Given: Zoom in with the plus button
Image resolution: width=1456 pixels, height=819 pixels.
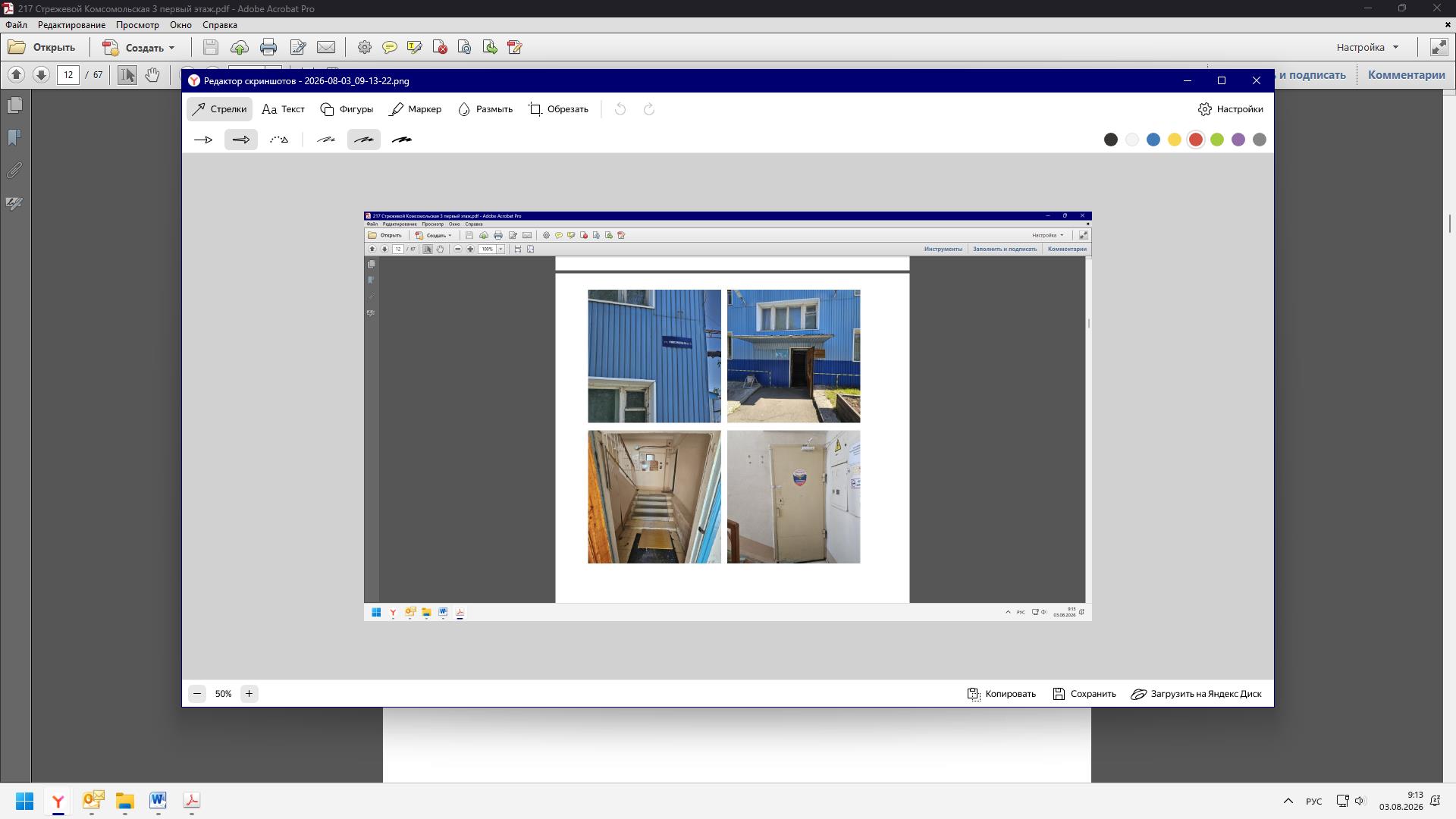Looking at the screenshot, I should [x=249, y=694].
